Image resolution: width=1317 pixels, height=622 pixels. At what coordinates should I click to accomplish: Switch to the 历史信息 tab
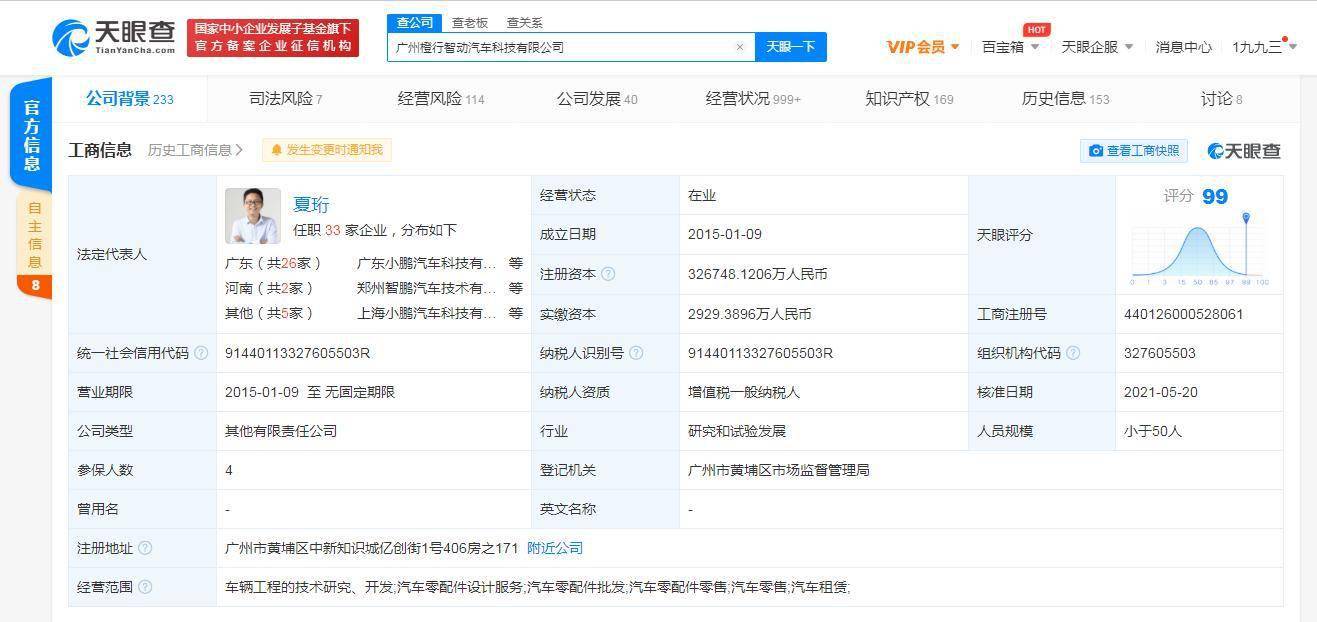[x=1065, y=99]
